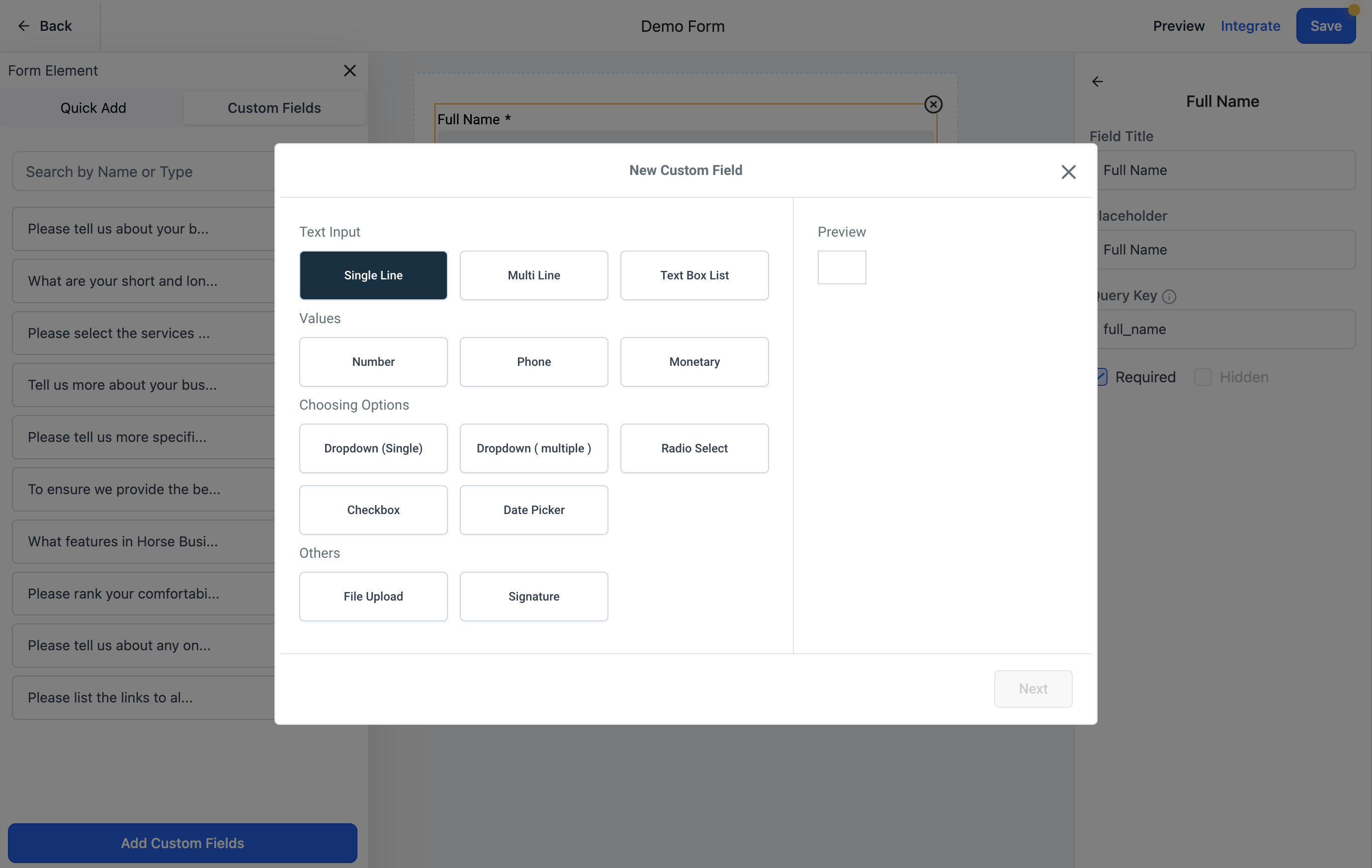
Task: Select the Single Line field type
Action: [x=373, y=275]
